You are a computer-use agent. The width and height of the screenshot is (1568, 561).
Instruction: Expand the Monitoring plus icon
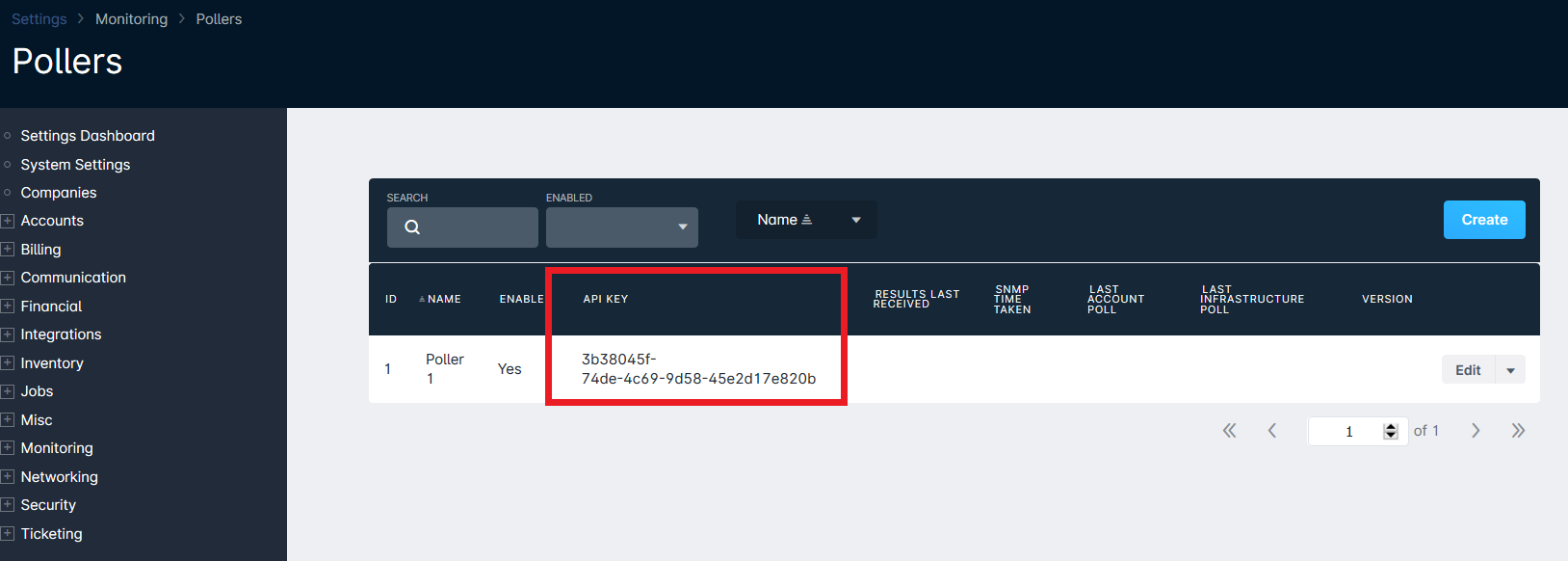point(8,447)
